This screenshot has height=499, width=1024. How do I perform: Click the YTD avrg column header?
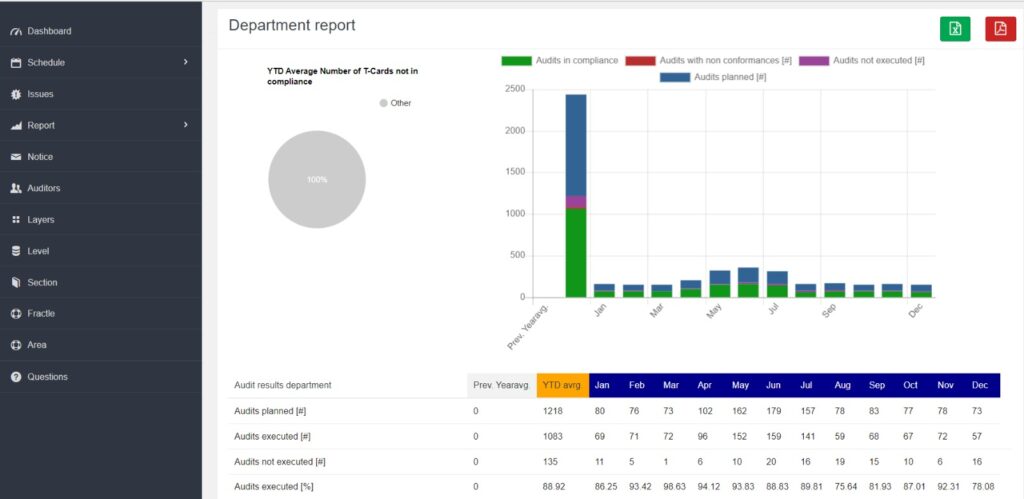[x=562, y=385]
